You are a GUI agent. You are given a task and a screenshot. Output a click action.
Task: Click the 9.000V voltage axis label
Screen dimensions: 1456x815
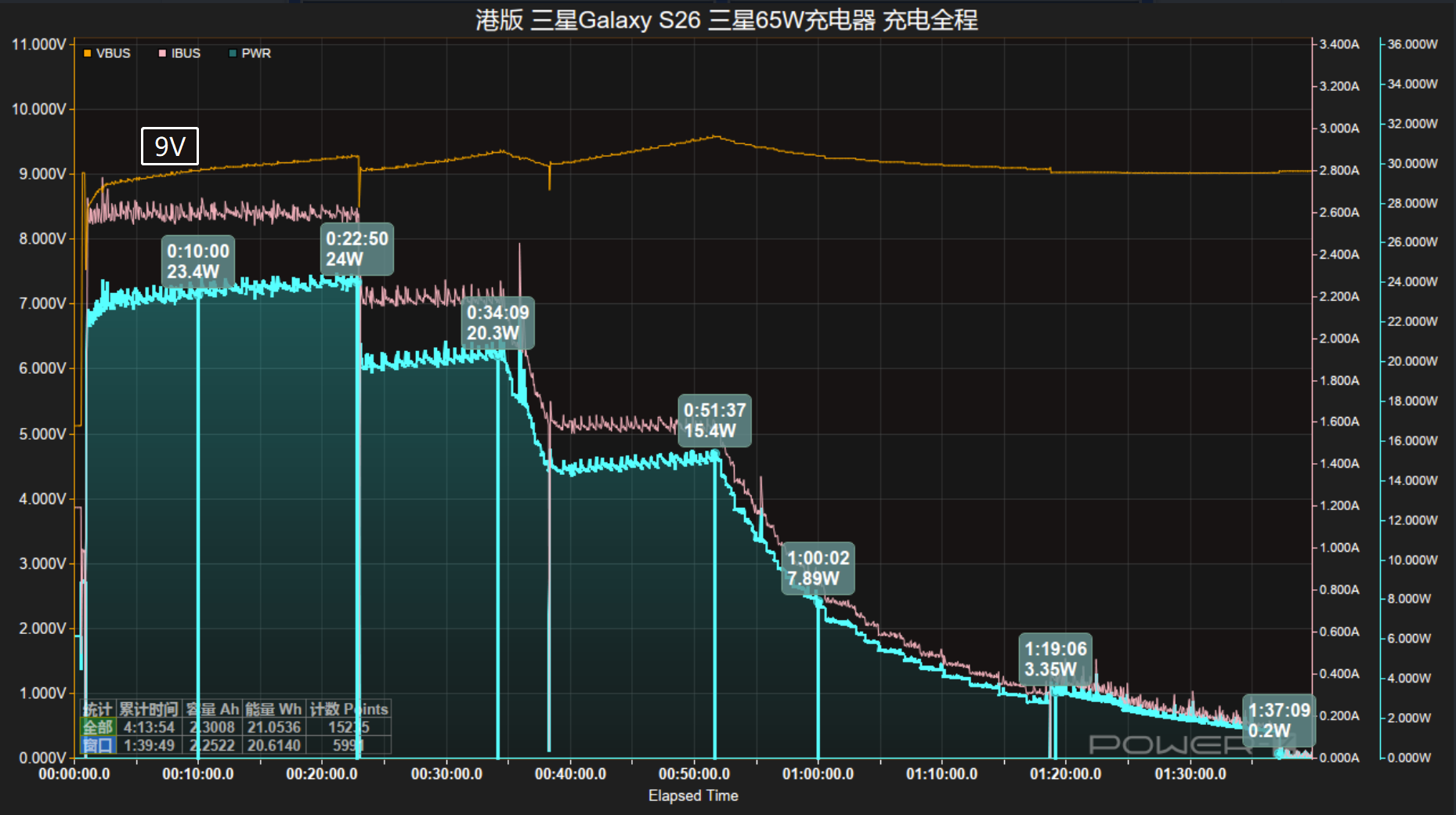point(42,174)
